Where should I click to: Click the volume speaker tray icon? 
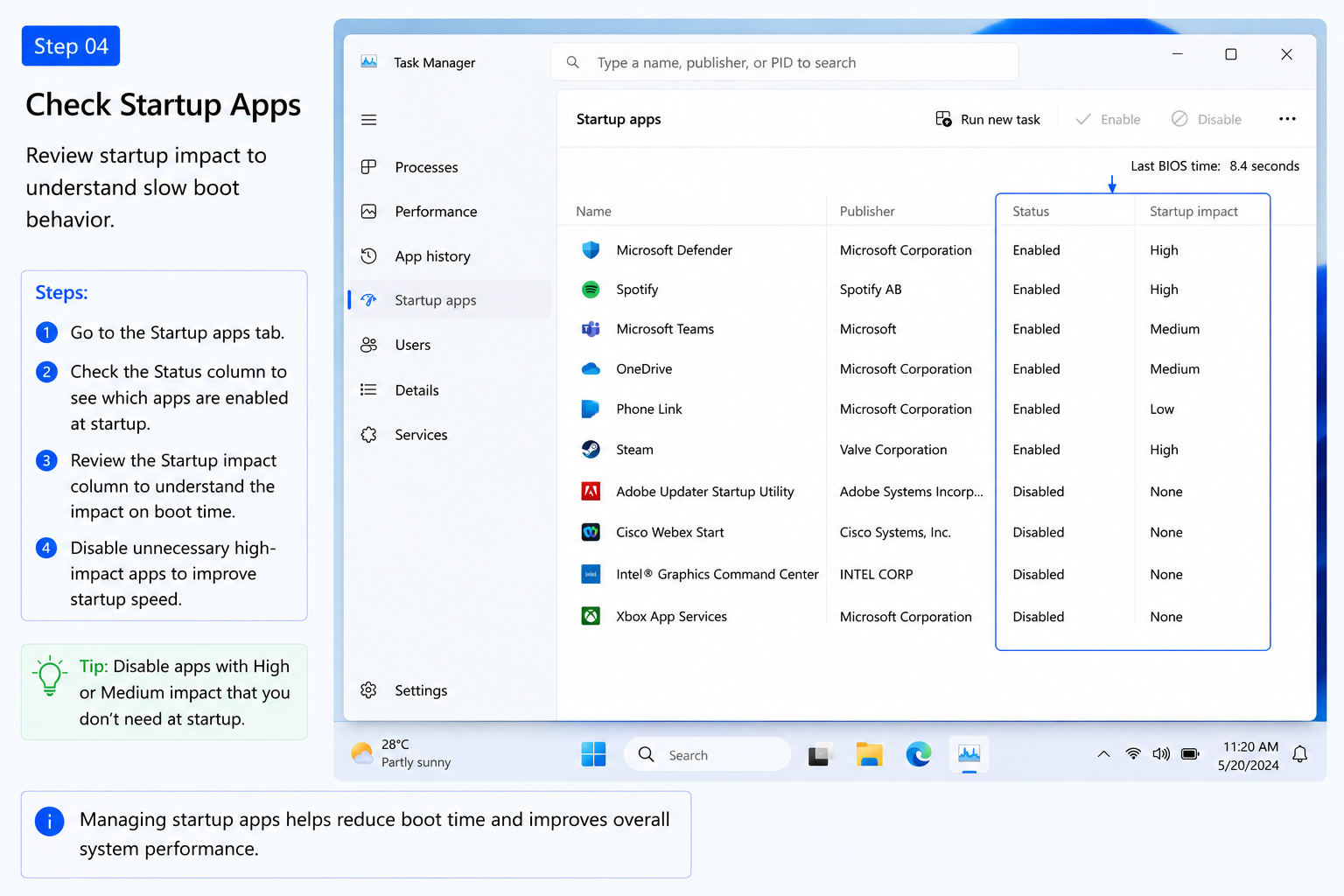[x=1161, y=753]
